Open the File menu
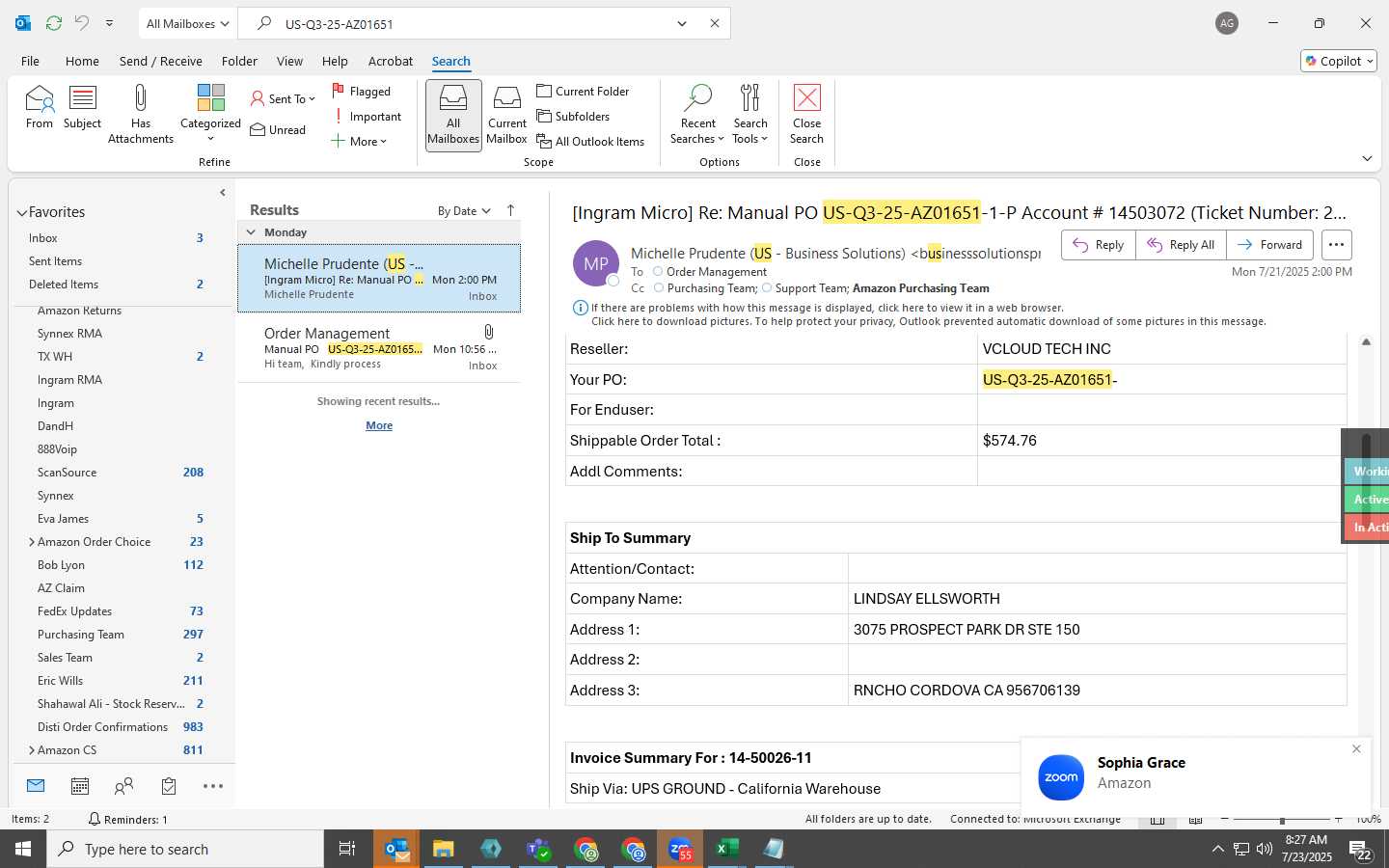 30,61
